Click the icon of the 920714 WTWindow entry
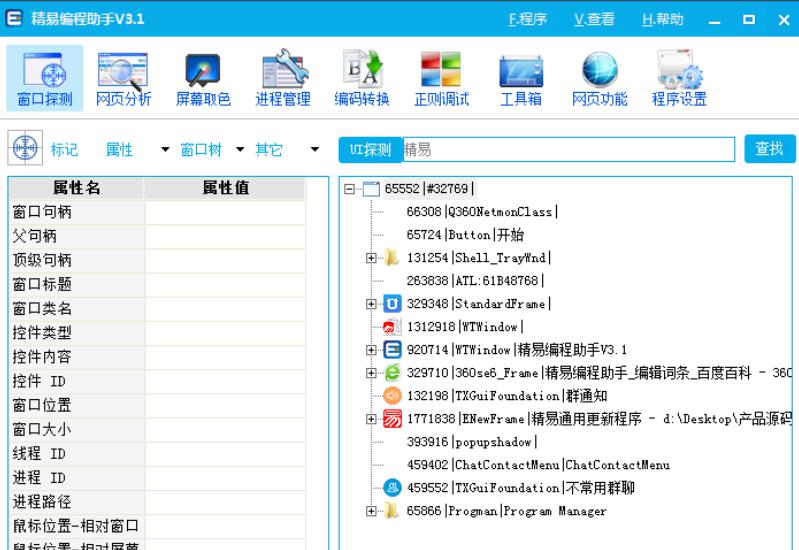799x550 pixels. pos(392,350)
